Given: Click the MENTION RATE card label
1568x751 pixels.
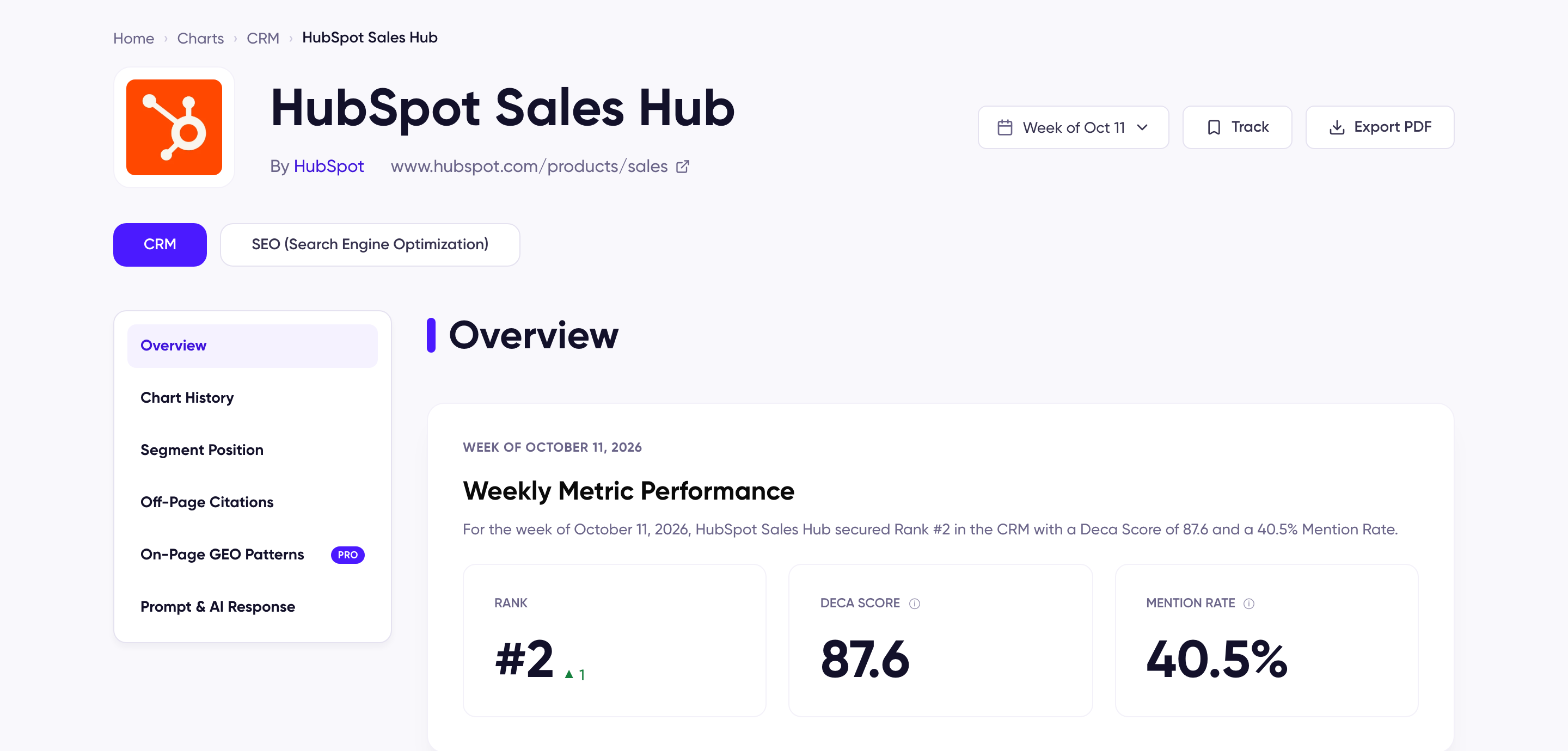Looking at the screenshot, I should point(1190,602).
